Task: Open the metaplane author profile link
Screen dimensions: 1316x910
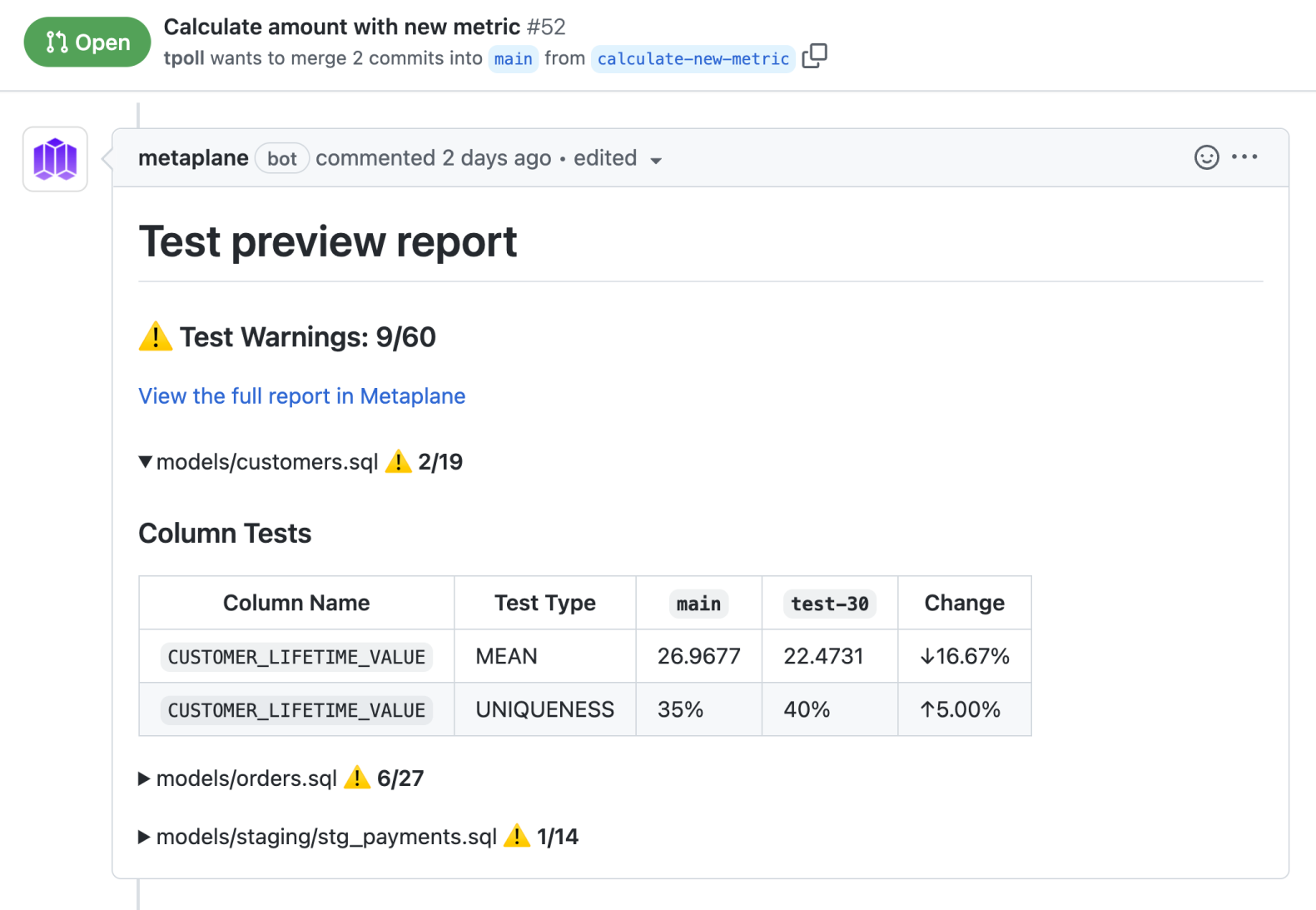Action: point(193,158)
